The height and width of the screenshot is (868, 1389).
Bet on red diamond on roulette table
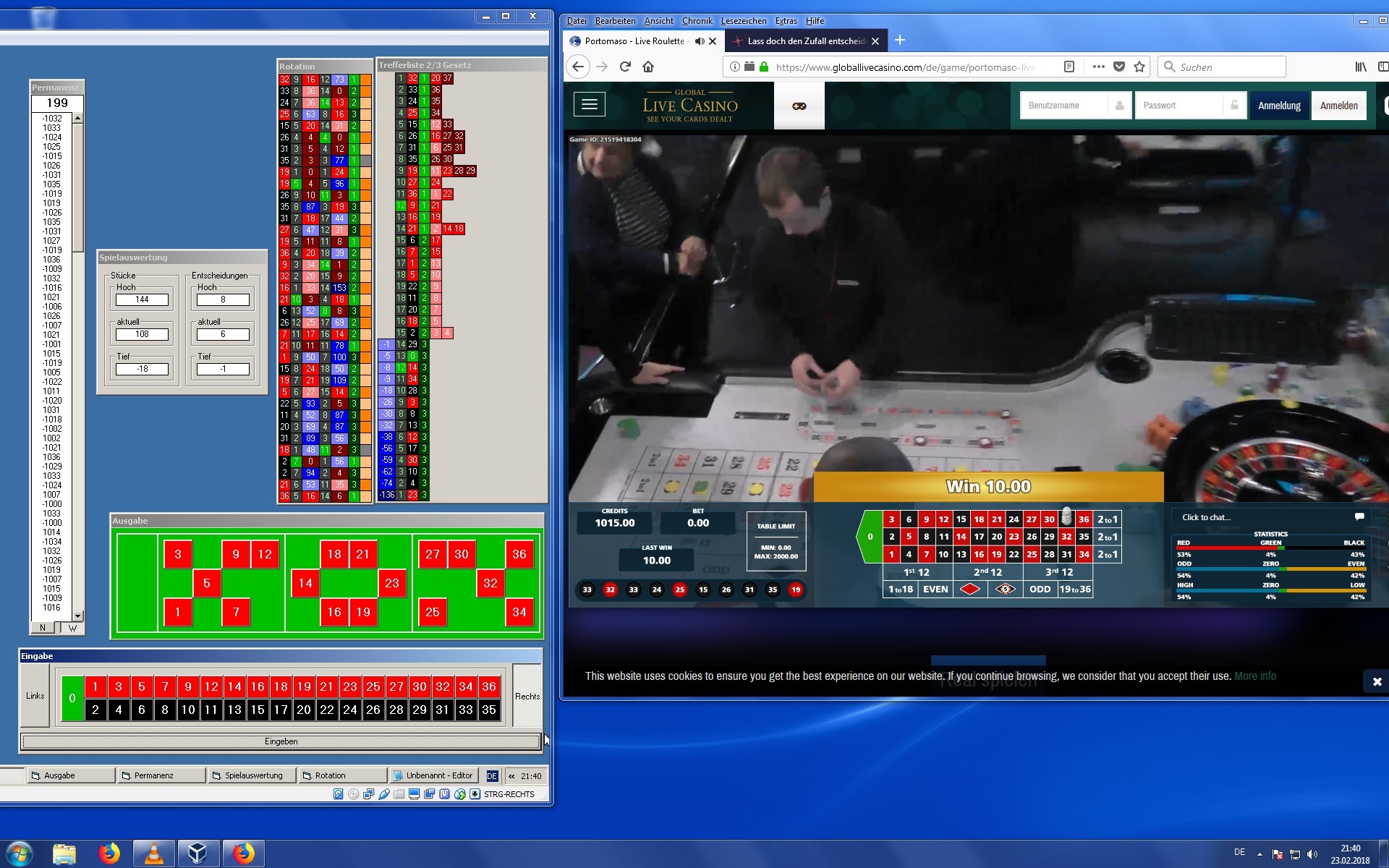(x=969, y=589)
